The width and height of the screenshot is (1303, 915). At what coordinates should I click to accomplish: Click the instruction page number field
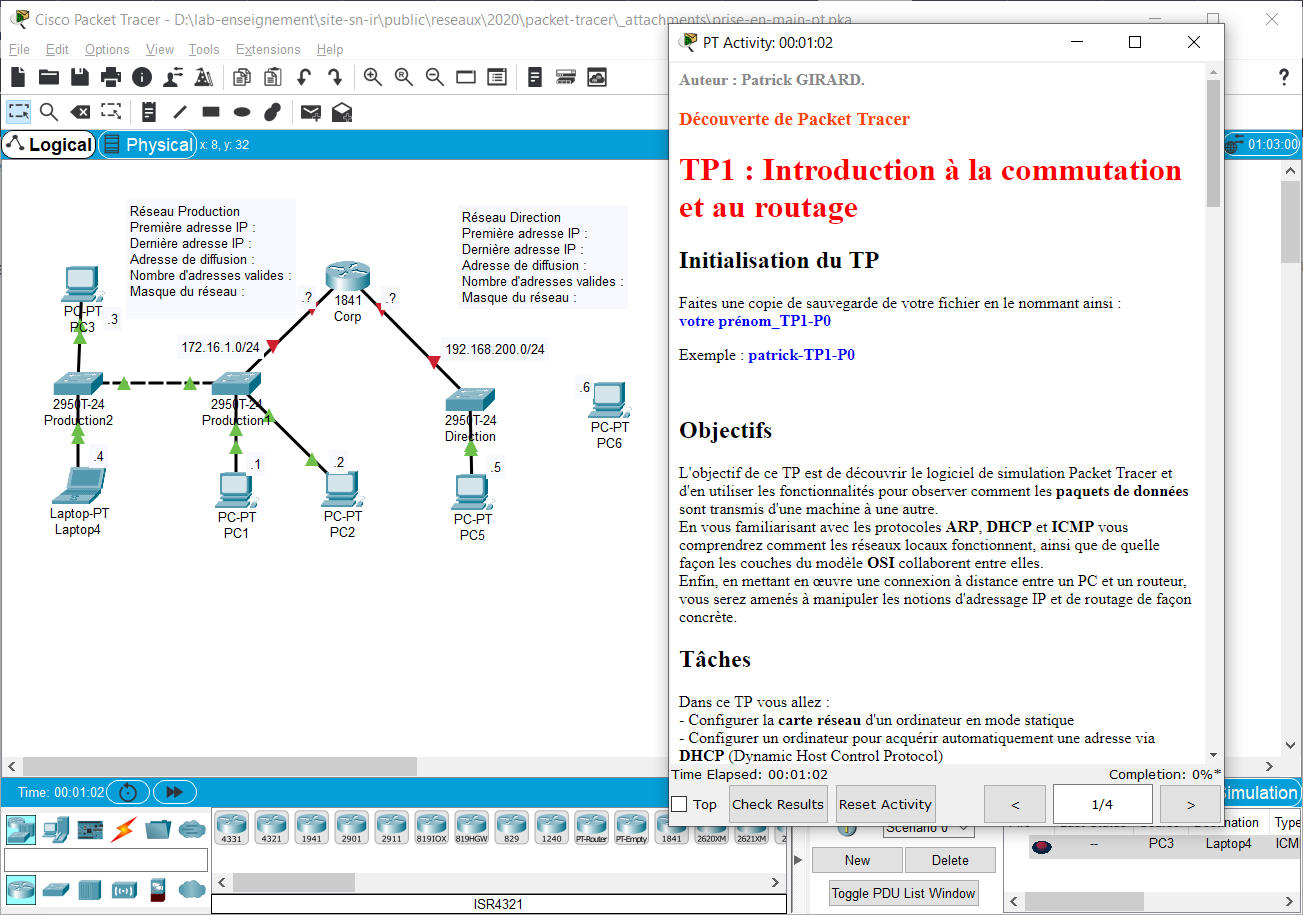(x=1102, y=804)
